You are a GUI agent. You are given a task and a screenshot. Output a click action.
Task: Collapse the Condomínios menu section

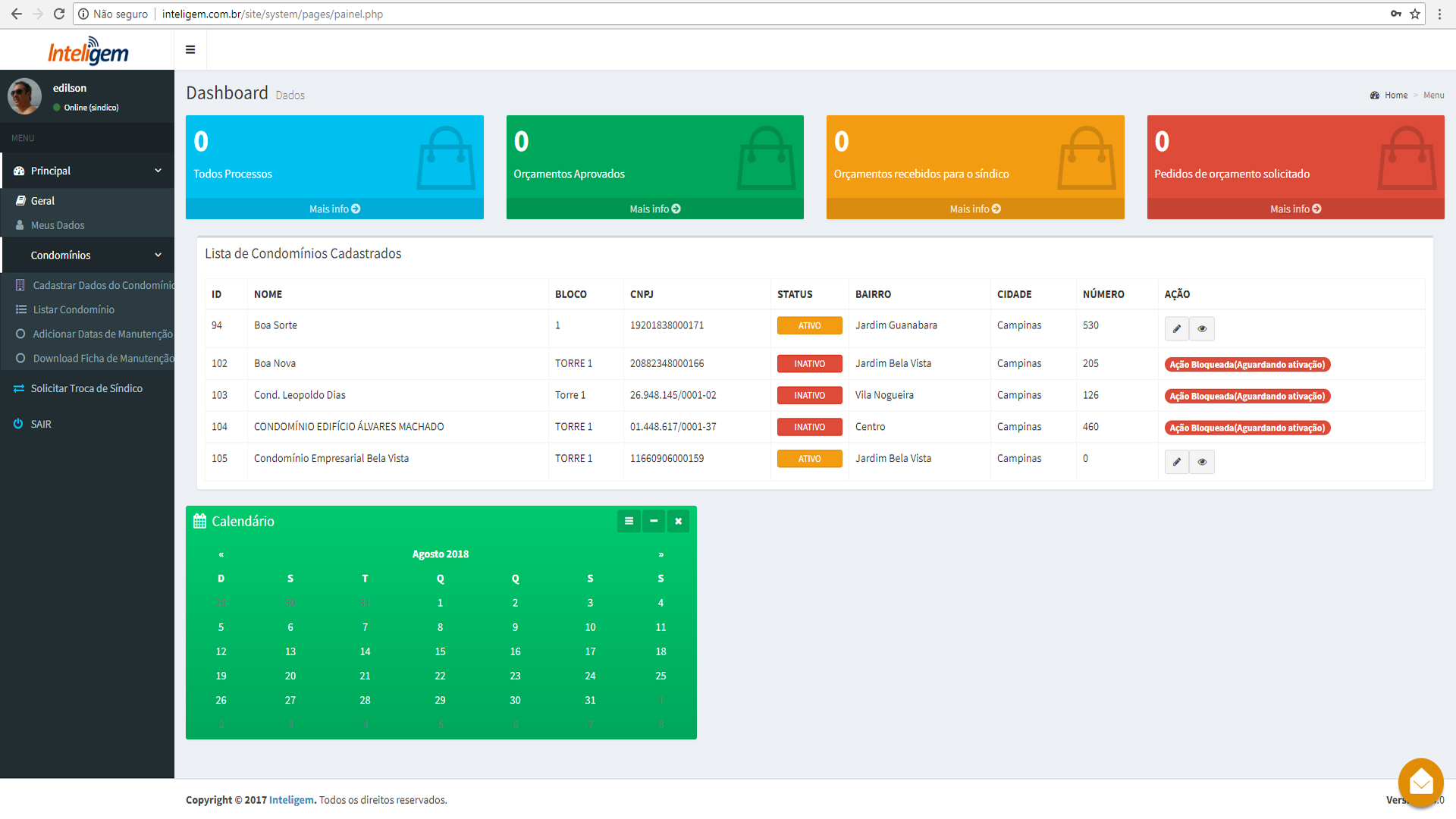pos(87,255)
